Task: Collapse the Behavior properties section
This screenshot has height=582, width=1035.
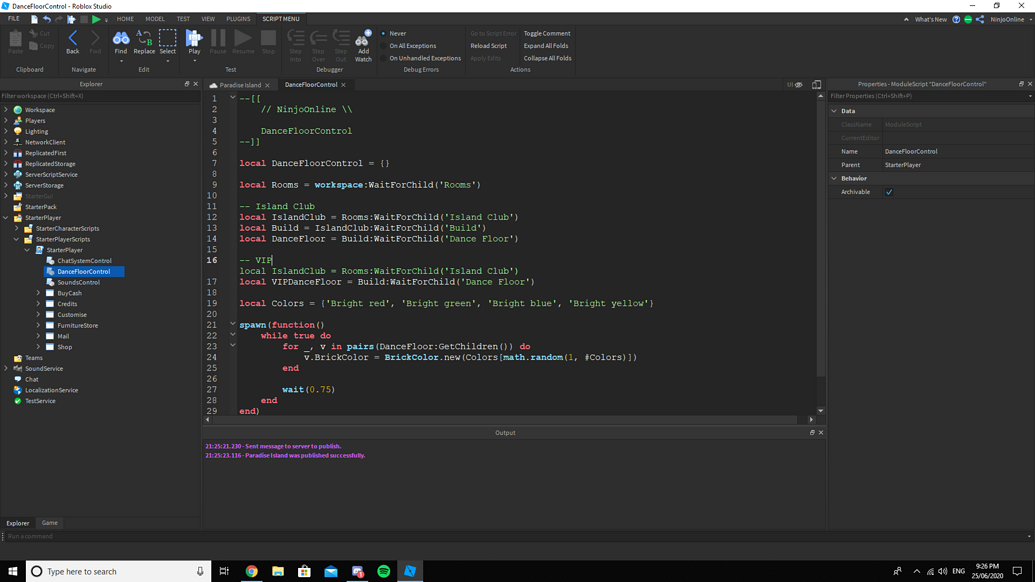Action: tap(834, 178)
